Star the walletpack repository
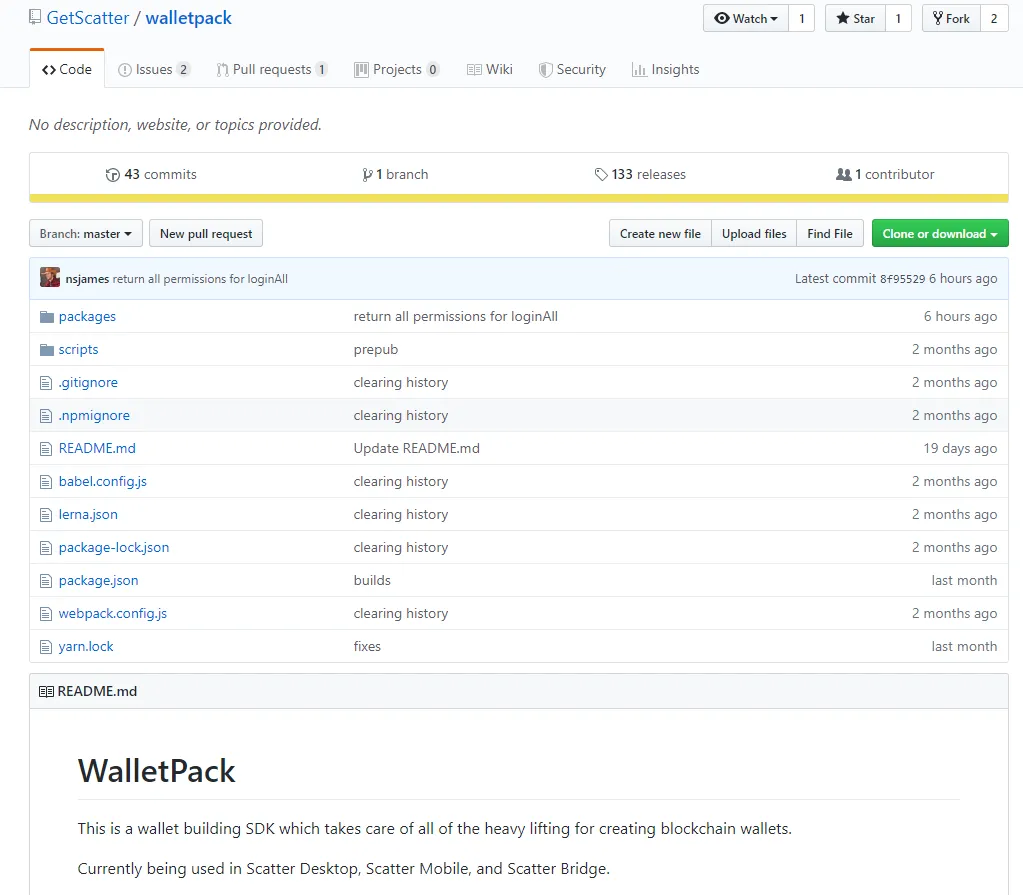 tap(855, 18)
